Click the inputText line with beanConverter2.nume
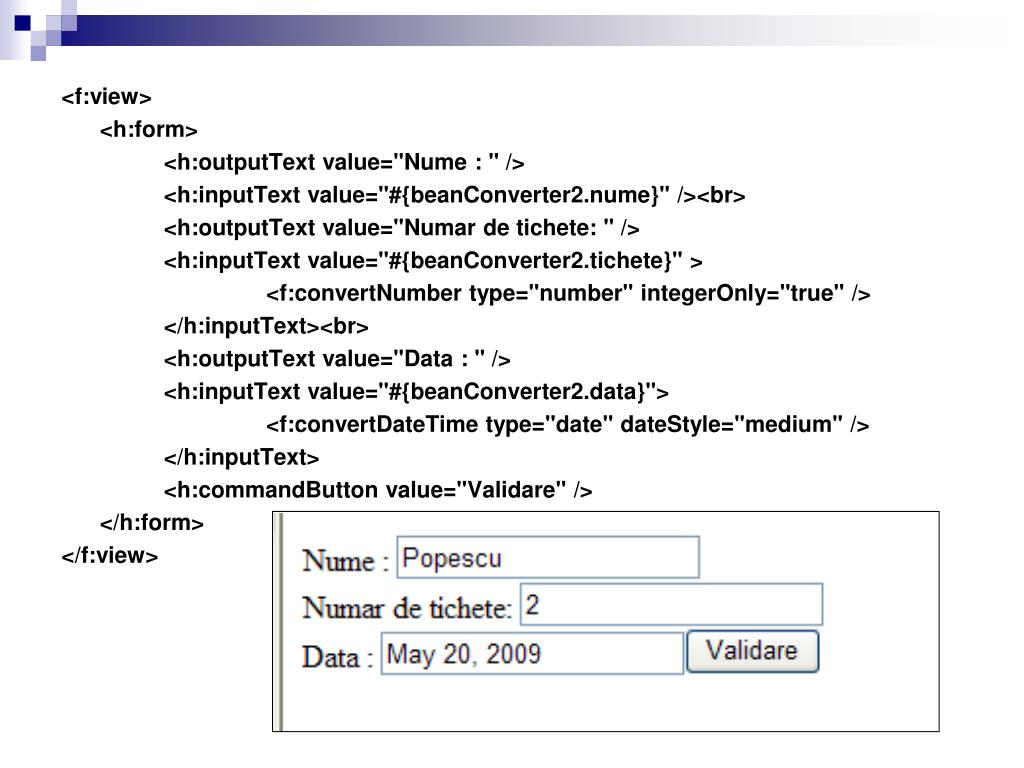This screenshot has width=1024, height=768. click(x=455, y=195)
